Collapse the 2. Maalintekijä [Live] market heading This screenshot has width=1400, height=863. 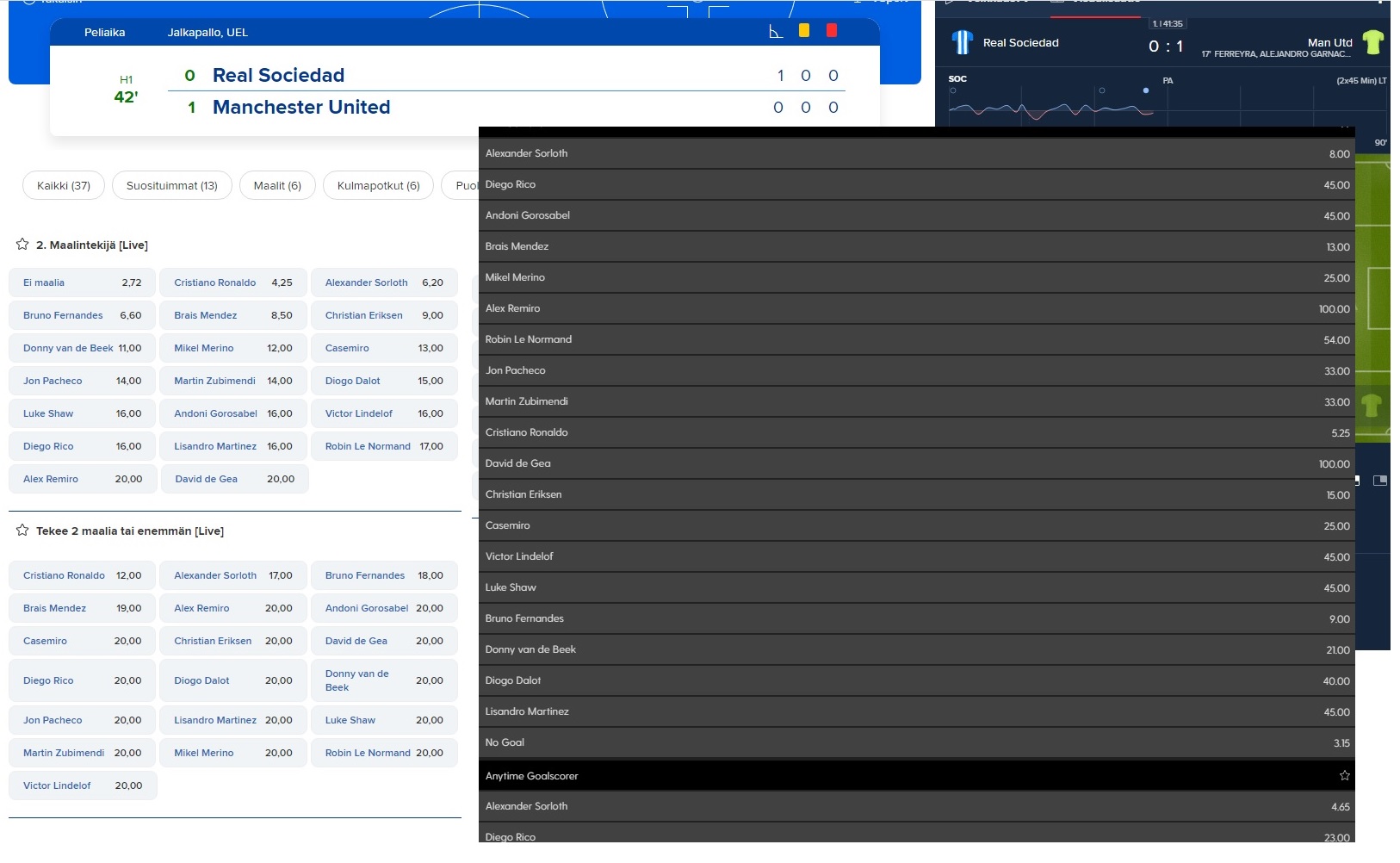coord(92,245)
